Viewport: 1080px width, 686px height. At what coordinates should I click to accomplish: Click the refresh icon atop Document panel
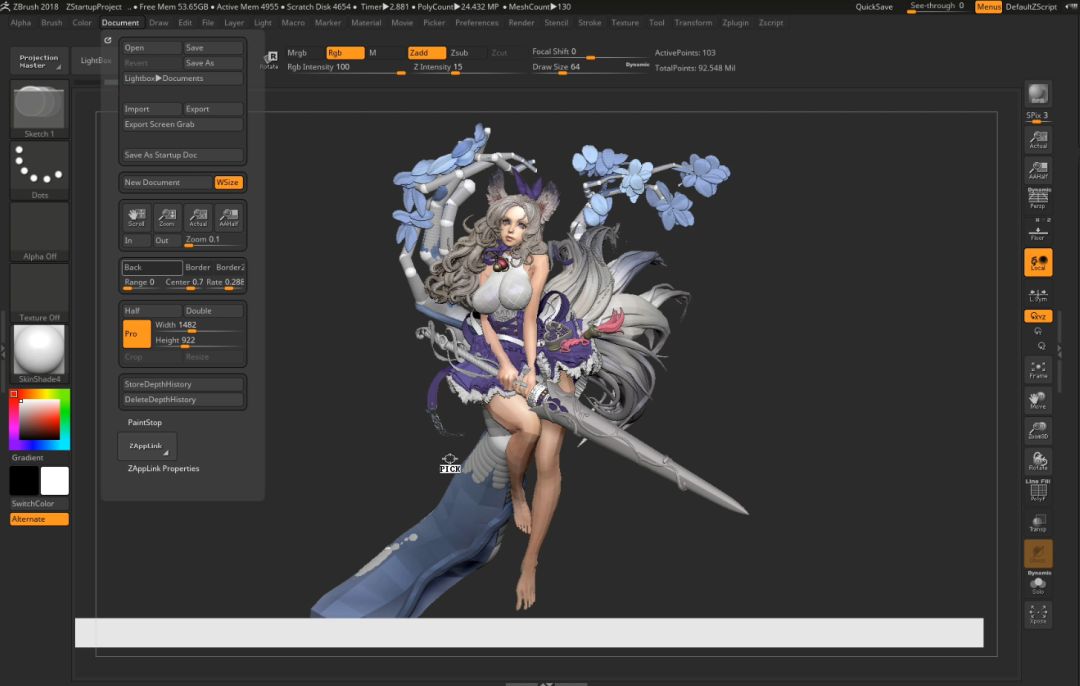tap(108, 40)
